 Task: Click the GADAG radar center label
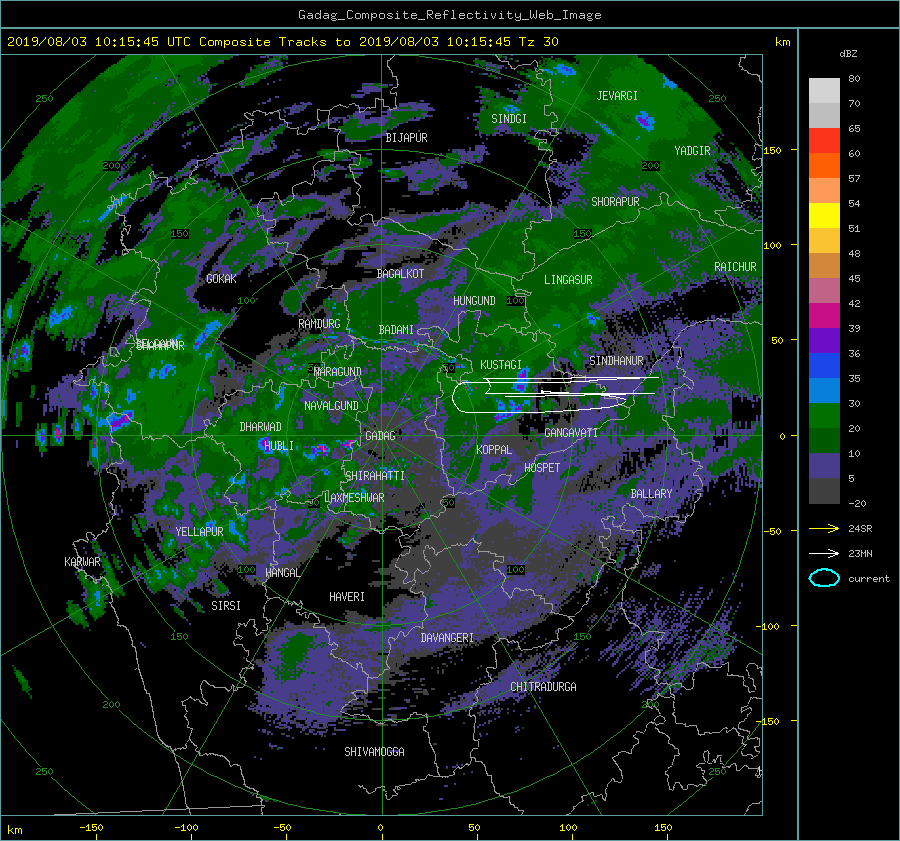click(x=380, y=436)
